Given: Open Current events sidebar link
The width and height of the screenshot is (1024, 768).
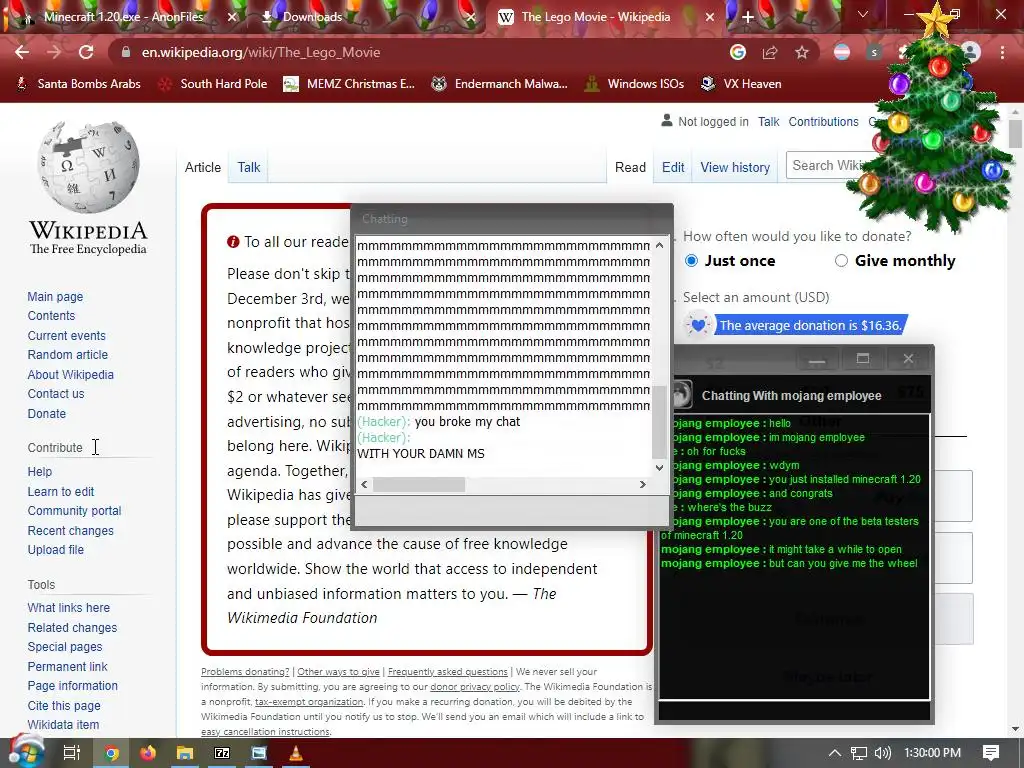Looking at the screenshot, I should coord(66,336).
